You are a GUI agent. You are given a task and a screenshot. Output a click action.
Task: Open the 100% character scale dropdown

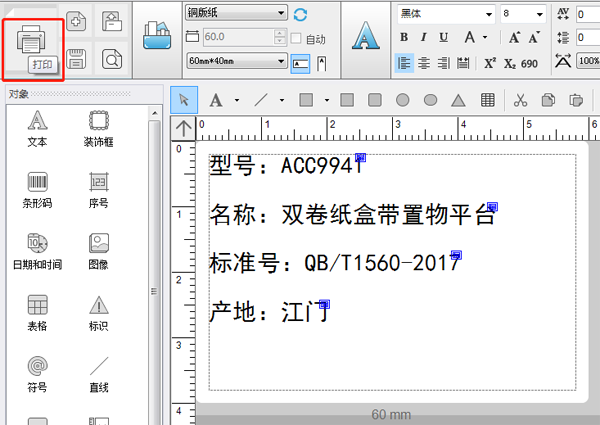click(x=588, y=61)
